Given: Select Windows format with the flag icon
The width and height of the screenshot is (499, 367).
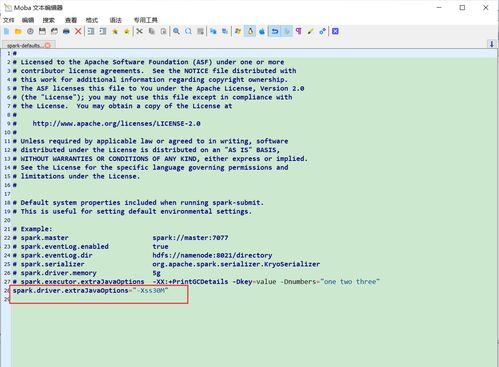Looking at the screenshot, I should tap(238, 31).
